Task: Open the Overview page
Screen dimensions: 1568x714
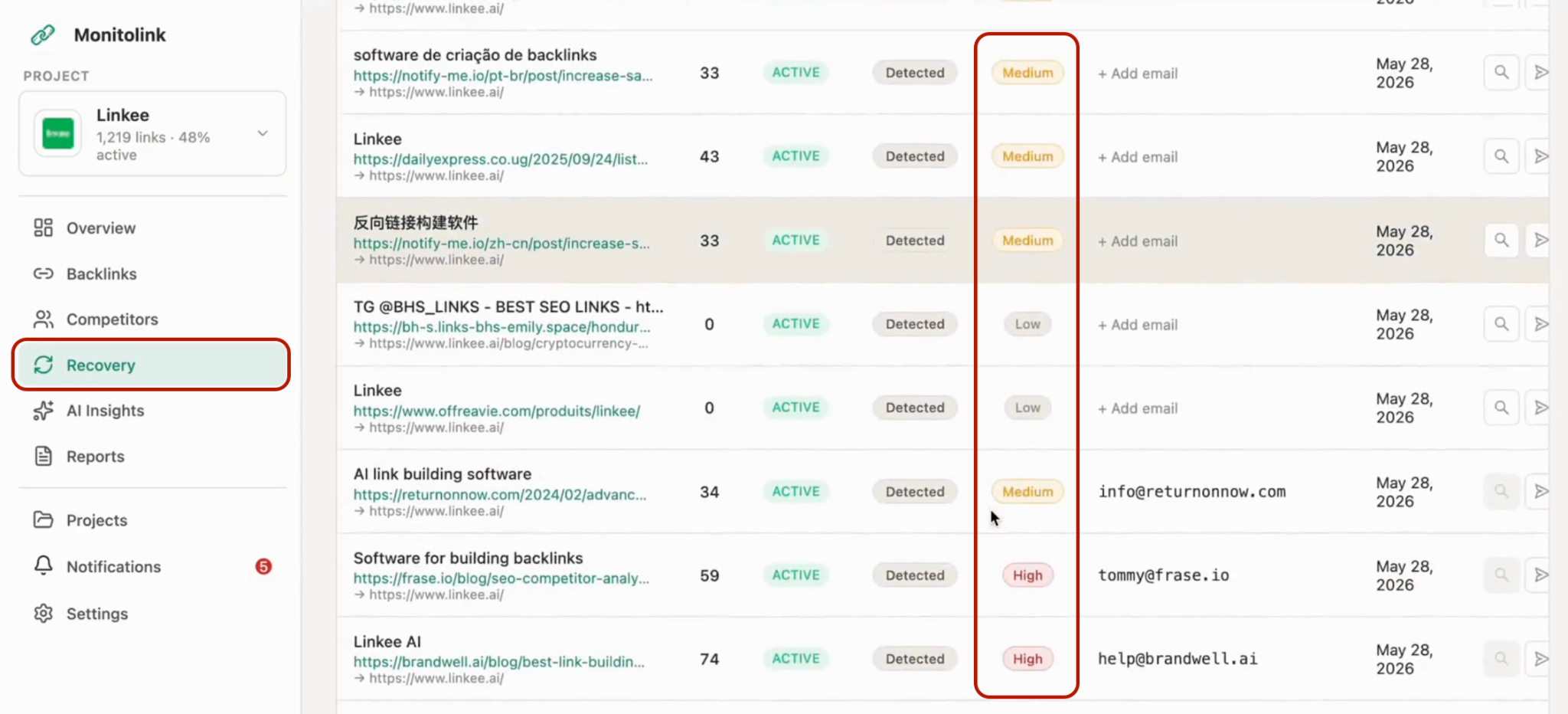Action: [152, 228]
